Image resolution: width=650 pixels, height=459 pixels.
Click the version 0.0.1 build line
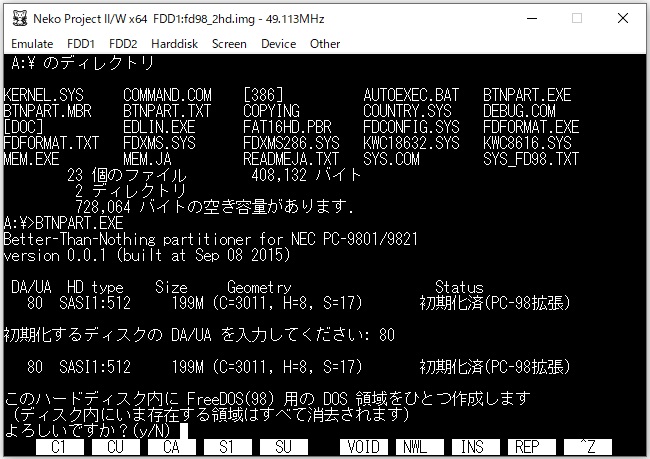click(147, 255)
